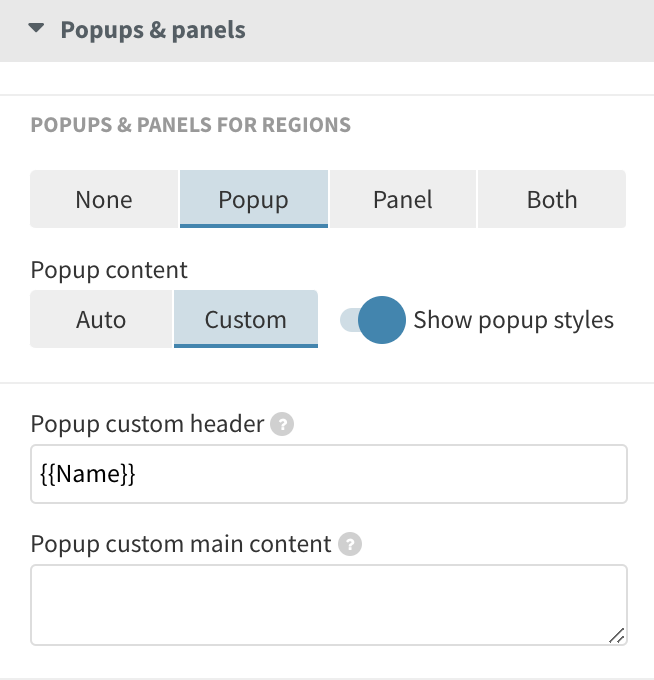The height and width of the screenshot is (680, 654).
Task: Click the Popup custom header label
Action: coord(147,424)
